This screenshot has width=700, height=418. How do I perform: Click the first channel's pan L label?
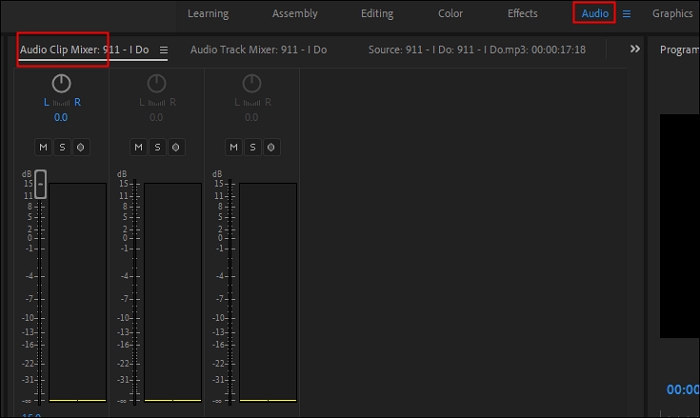[x=46, y=102]
